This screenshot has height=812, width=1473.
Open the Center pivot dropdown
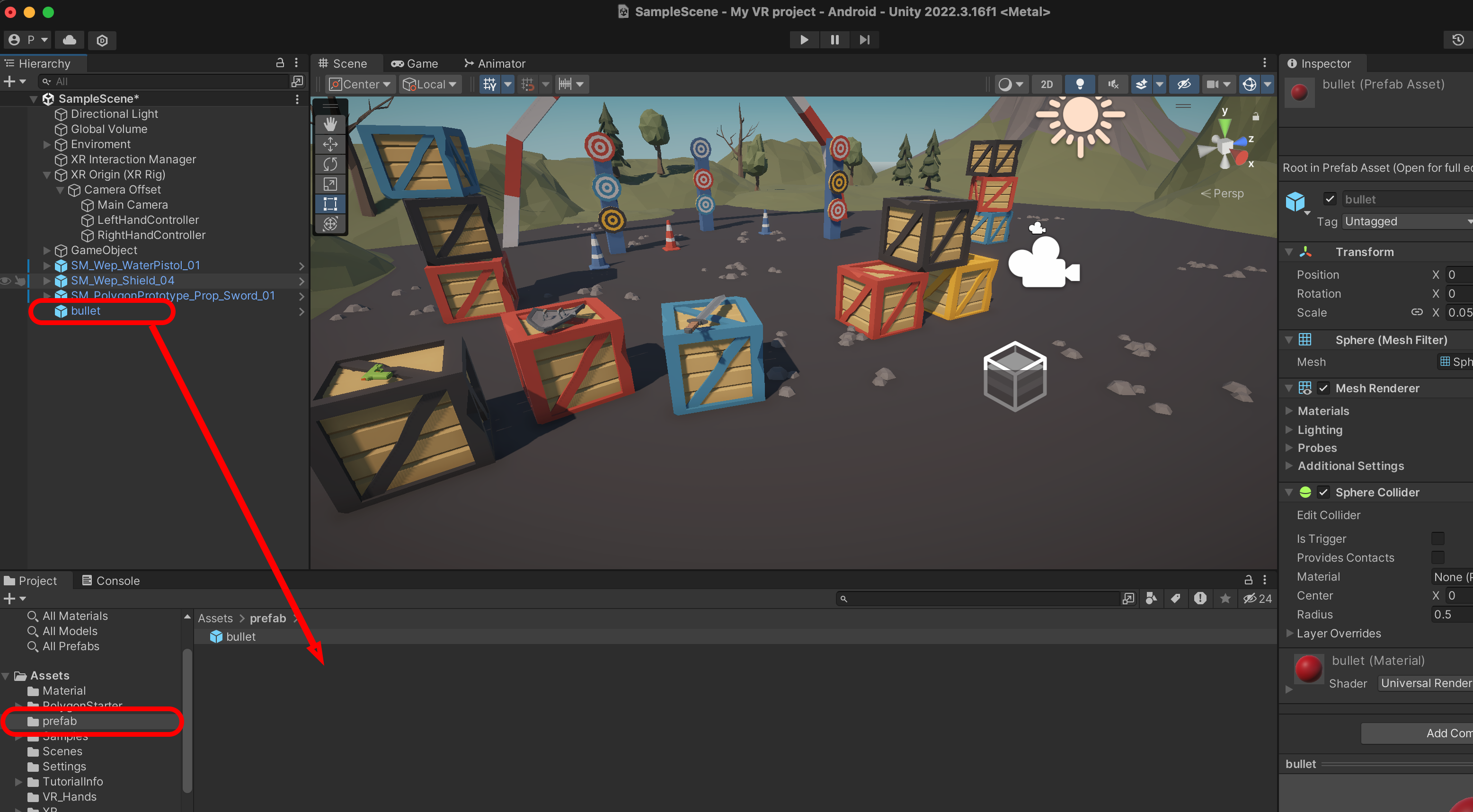pyautogui.click(x=360, y=84)
